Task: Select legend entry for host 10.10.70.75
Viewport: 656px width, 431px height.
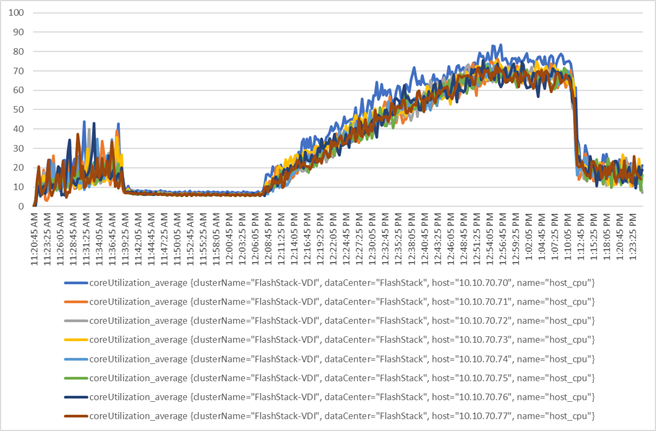Action: [329, 378]
